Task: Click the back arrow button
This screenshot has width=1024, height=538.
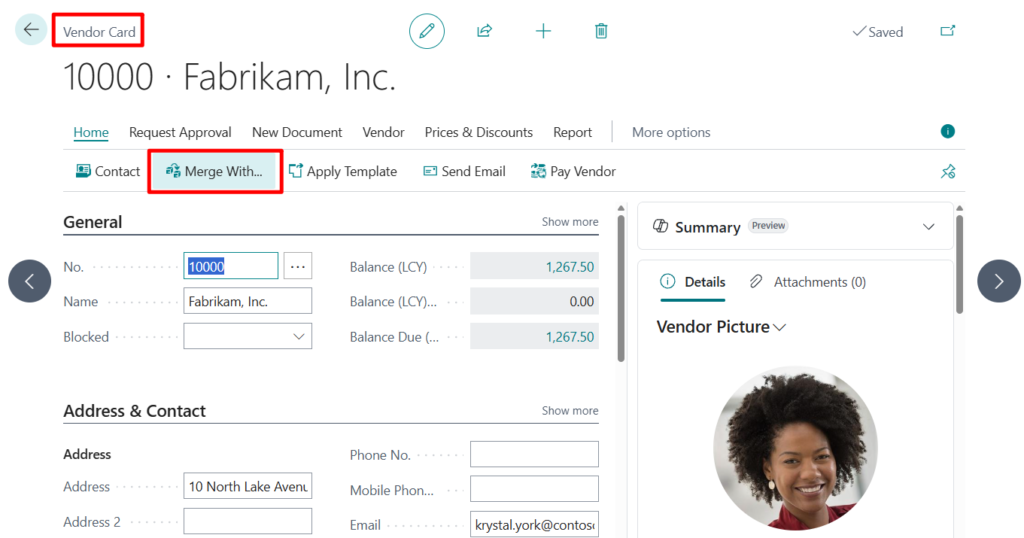Action: [31, 30]
